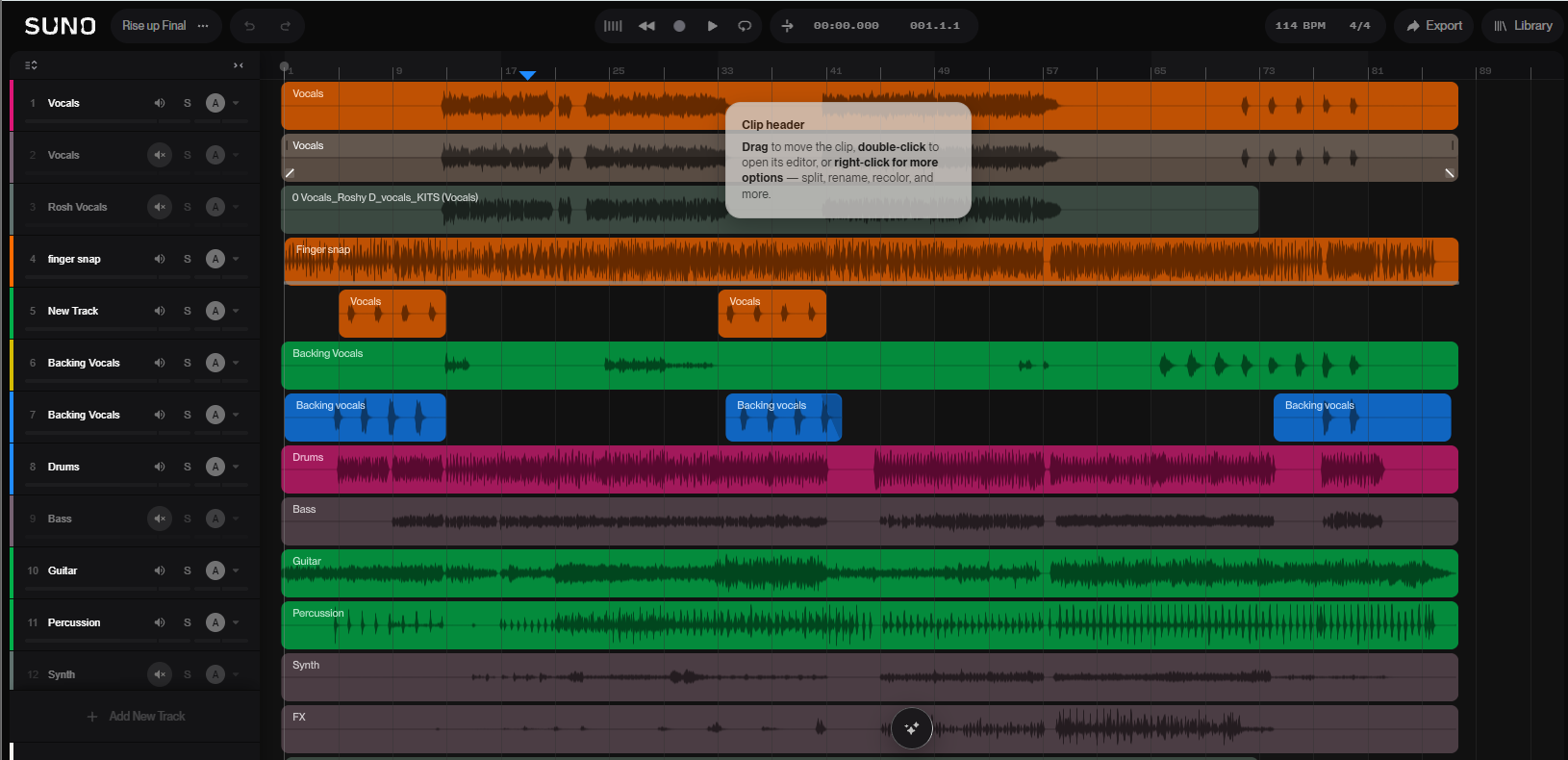This screenshot has width=1568, height=760.
Task: Open the dropdown arrow on track 6 Backing Vocals
Action: point(236,363)
